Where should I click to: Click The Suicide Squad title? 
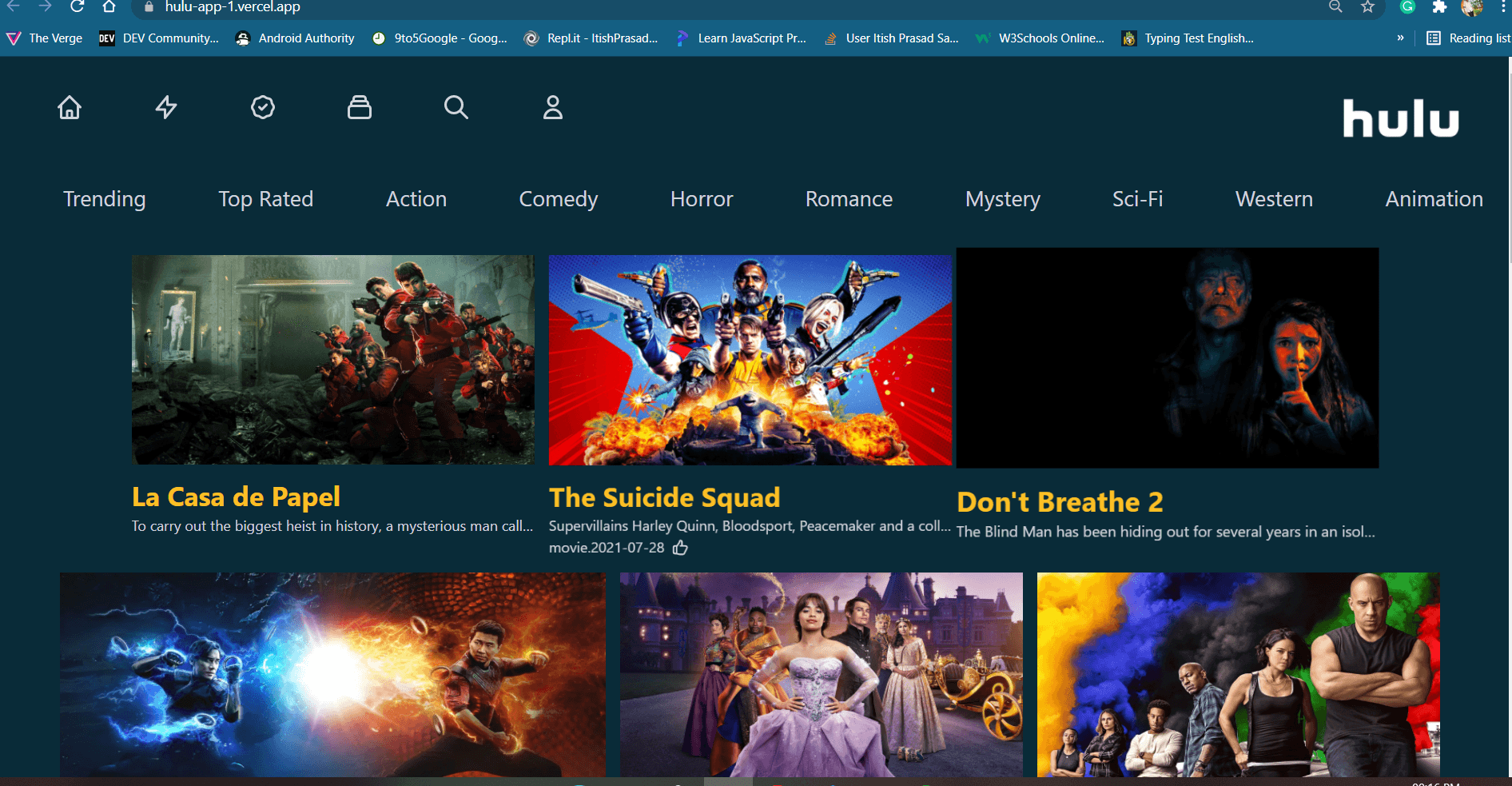(665, 497)
